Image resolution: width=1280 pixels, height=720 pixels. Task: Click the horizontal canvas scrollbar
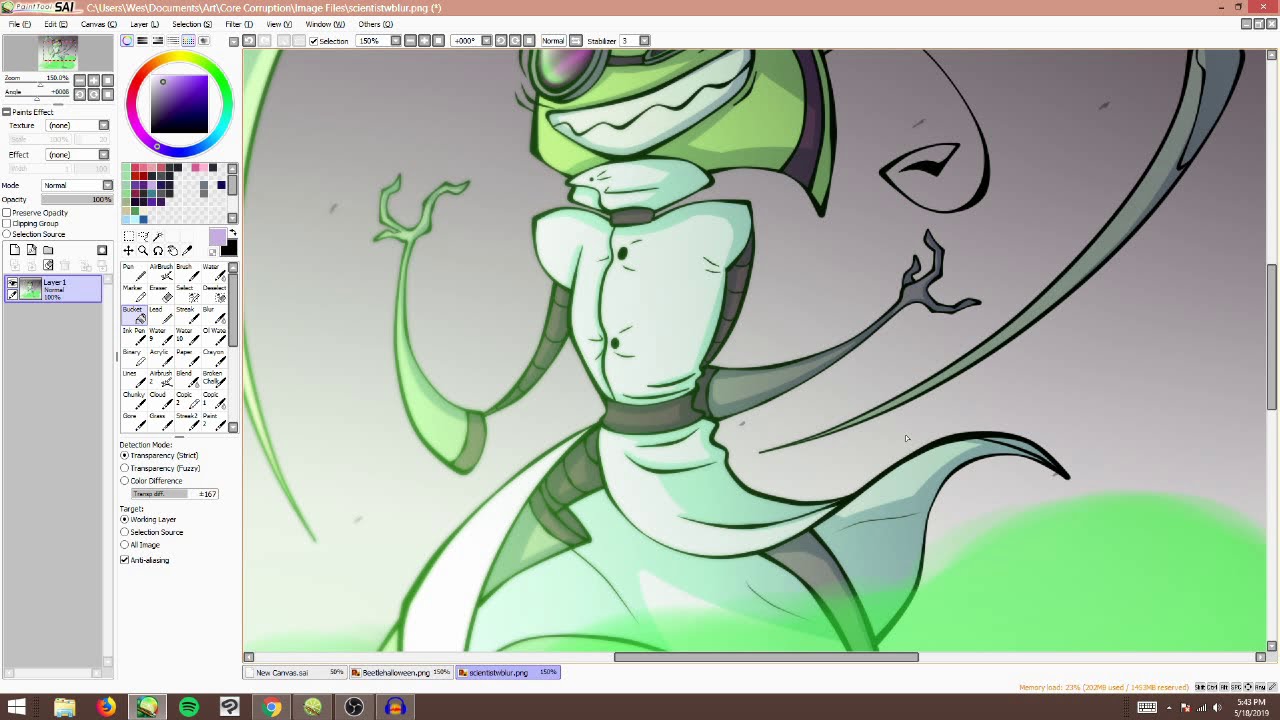point(766,657)
